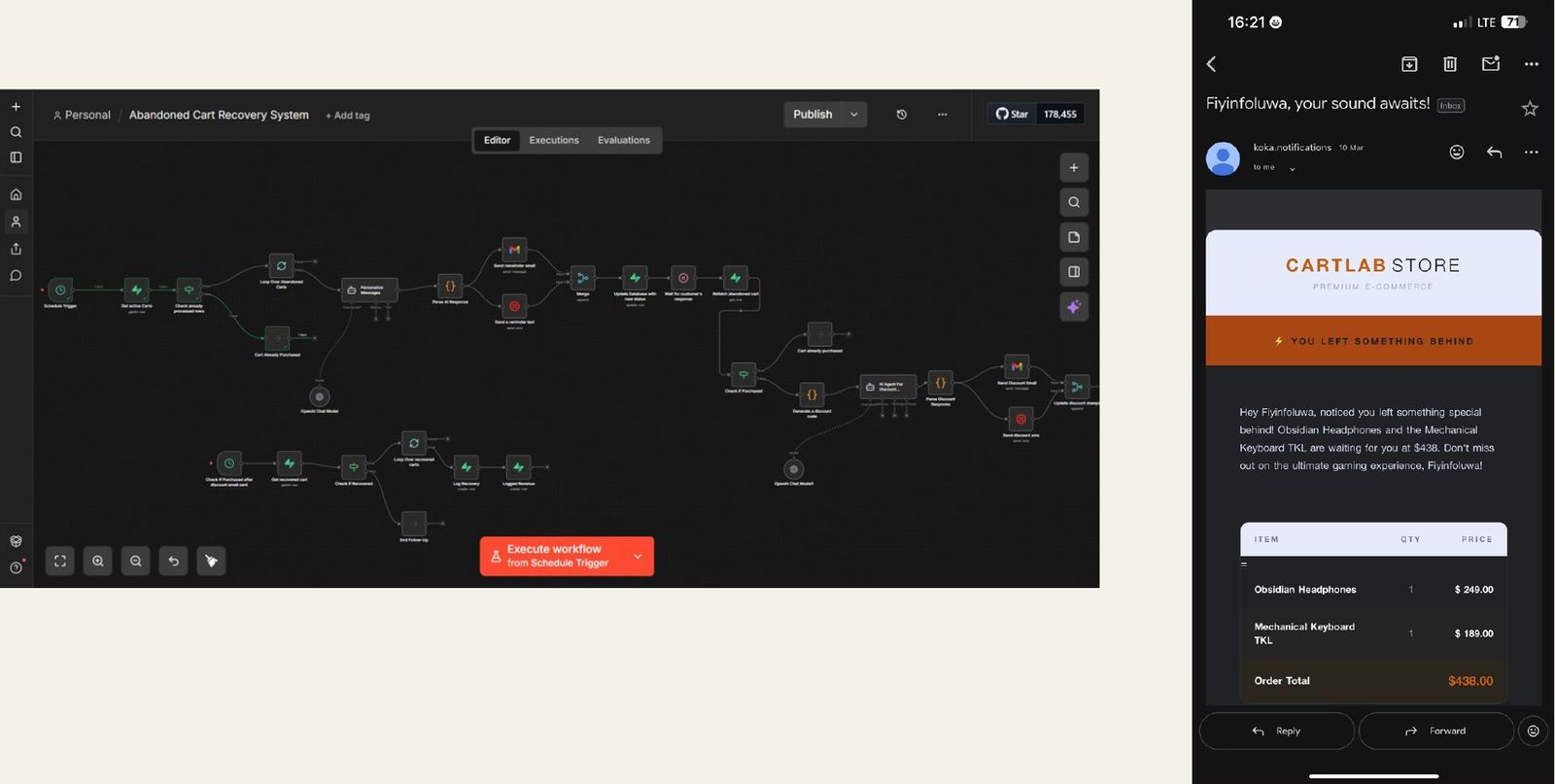Delete the email with trash icon
Screen dimensions: 1555x784
tap(1450, 64)
